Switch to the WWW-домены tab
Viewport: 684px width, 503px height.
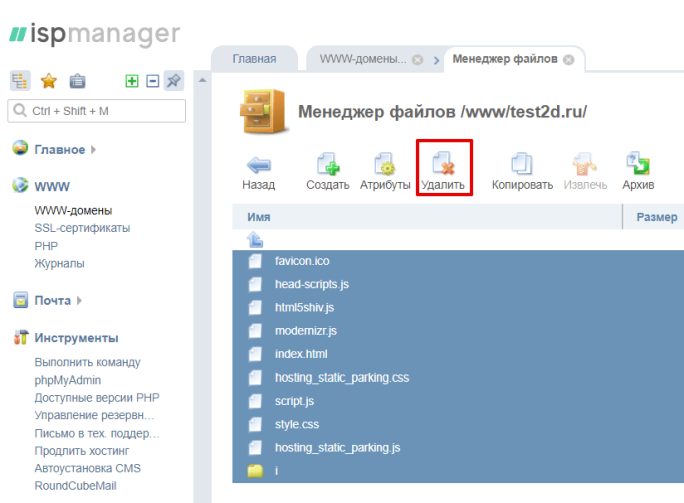(363, 58)
